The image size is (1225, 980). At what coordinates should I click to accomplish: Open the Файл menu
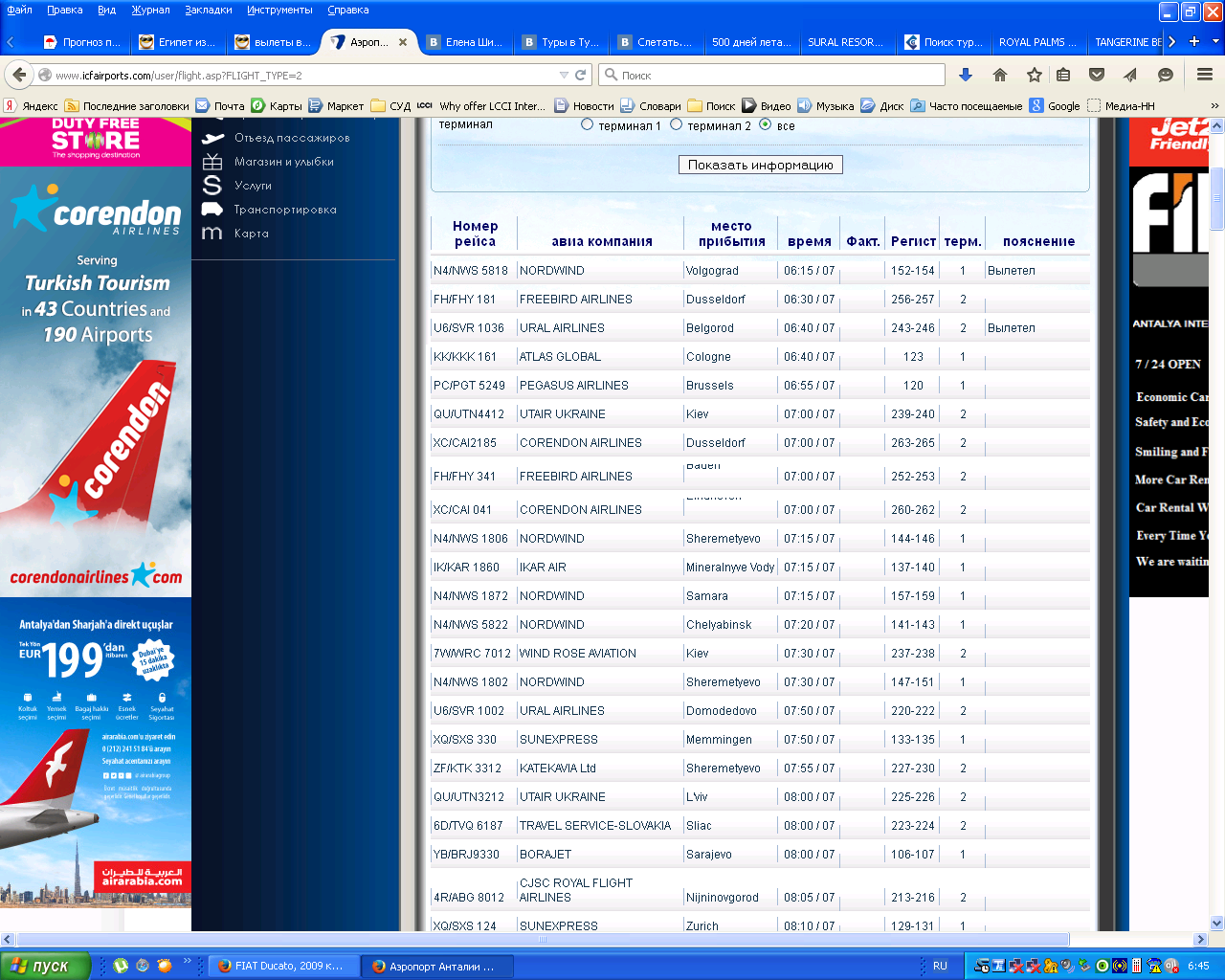[x=19, y=10]
